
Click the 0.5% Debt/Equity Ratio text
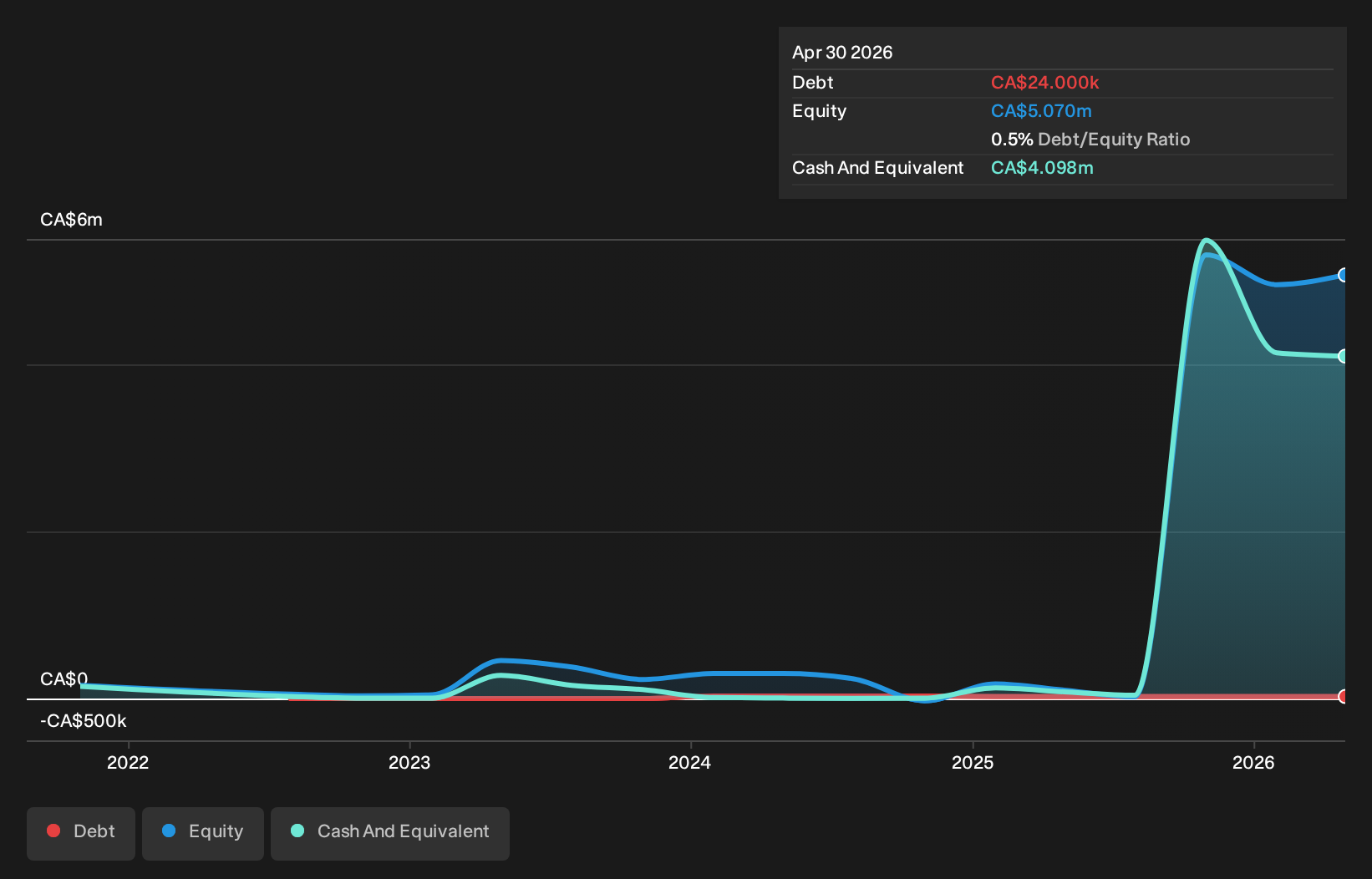click(1090, 140)
